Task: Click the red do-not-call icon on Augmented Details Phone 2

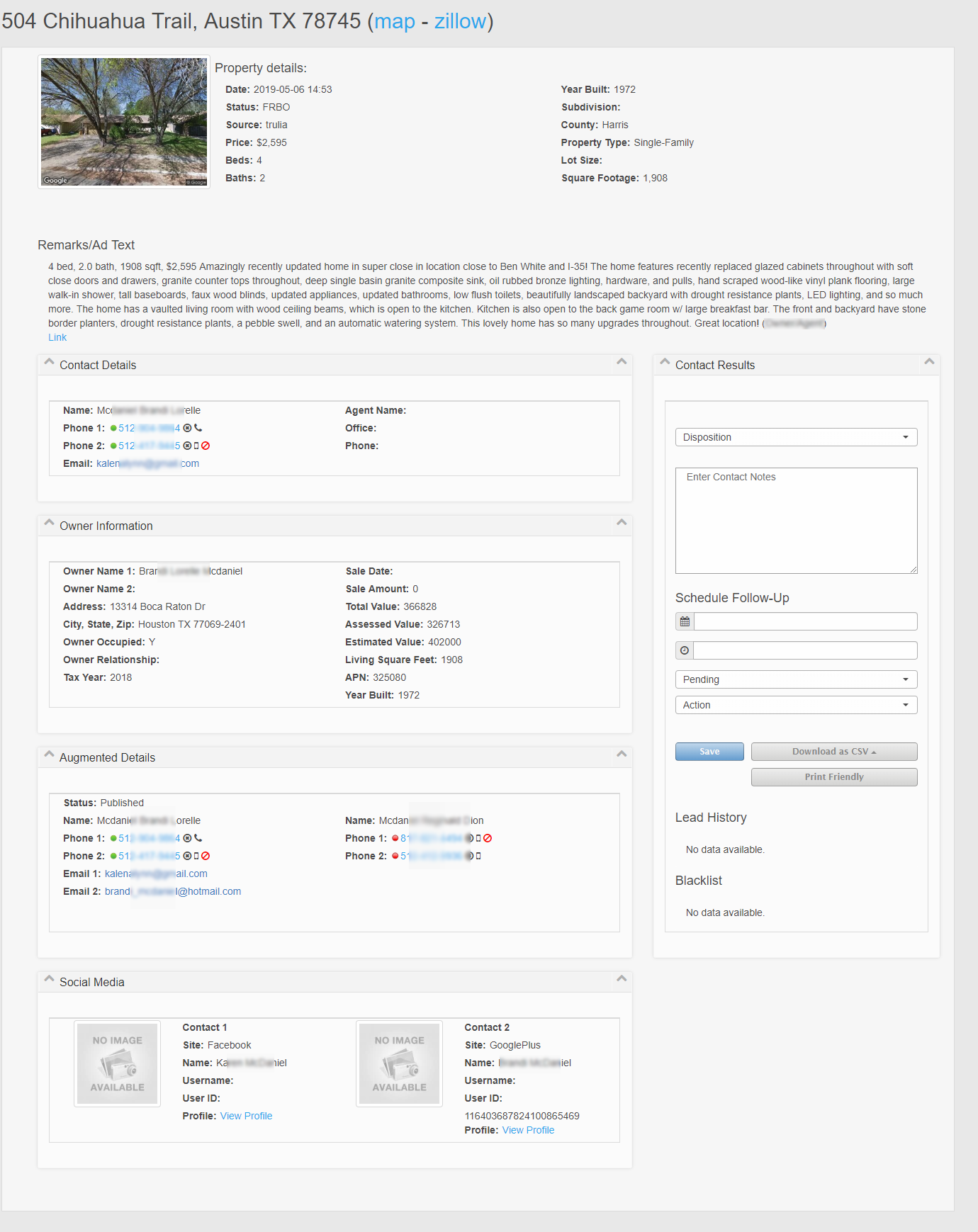Action: click(206, 856)
